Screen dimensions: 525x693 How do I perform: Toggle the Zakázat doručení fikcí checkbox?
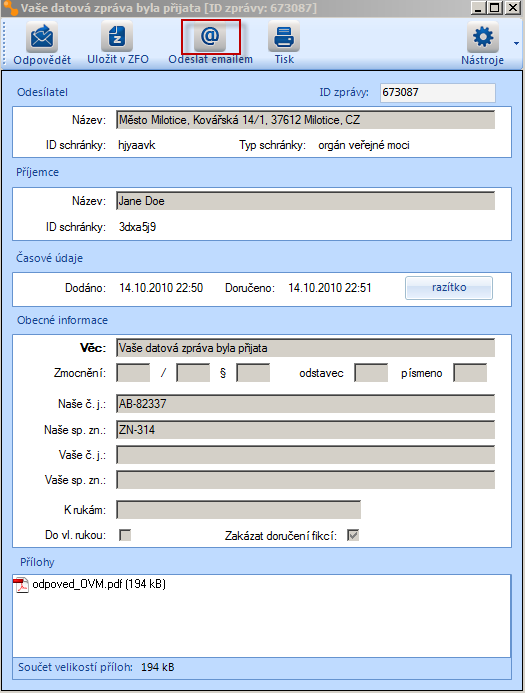pyautogui.click(x=353, y=535)
